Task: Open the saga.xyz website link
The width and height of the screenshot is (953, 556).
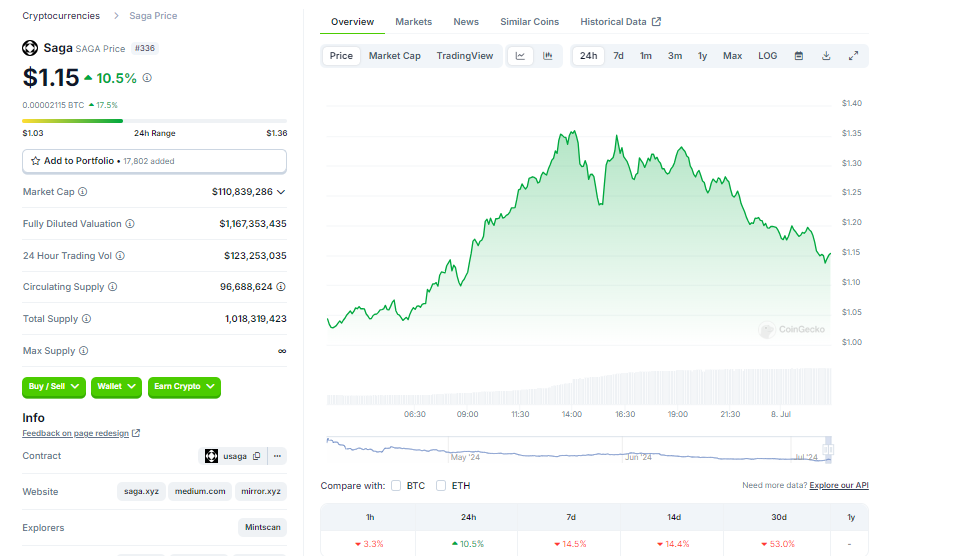Action: (142, 492)
